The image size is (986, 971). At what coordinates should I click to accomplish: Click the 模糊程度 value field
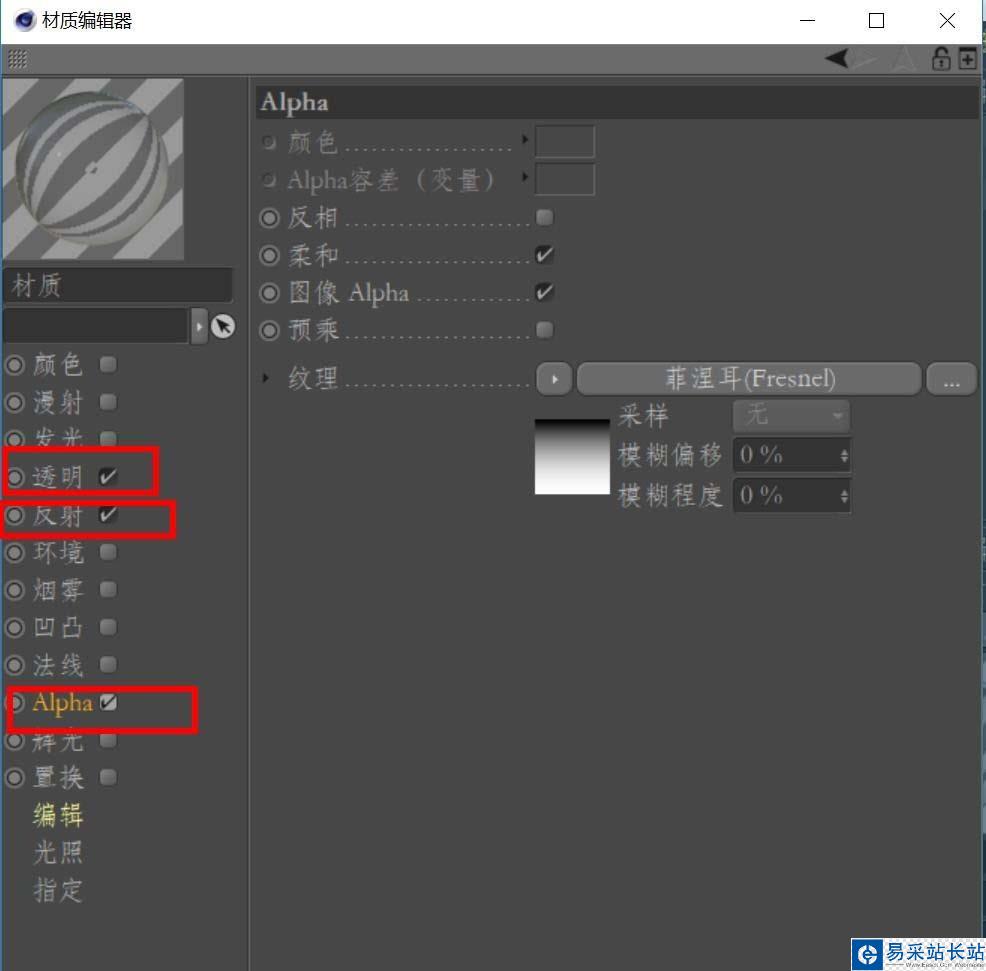792,497
